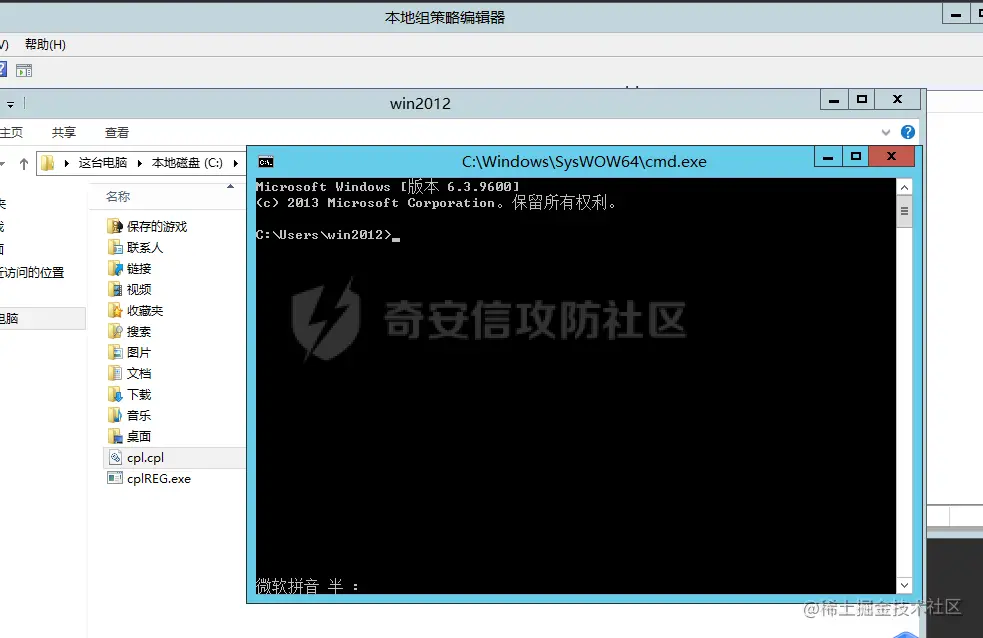Close the win2012 Explorer window
Screen dimensions: 983x638
coord(898,99)
